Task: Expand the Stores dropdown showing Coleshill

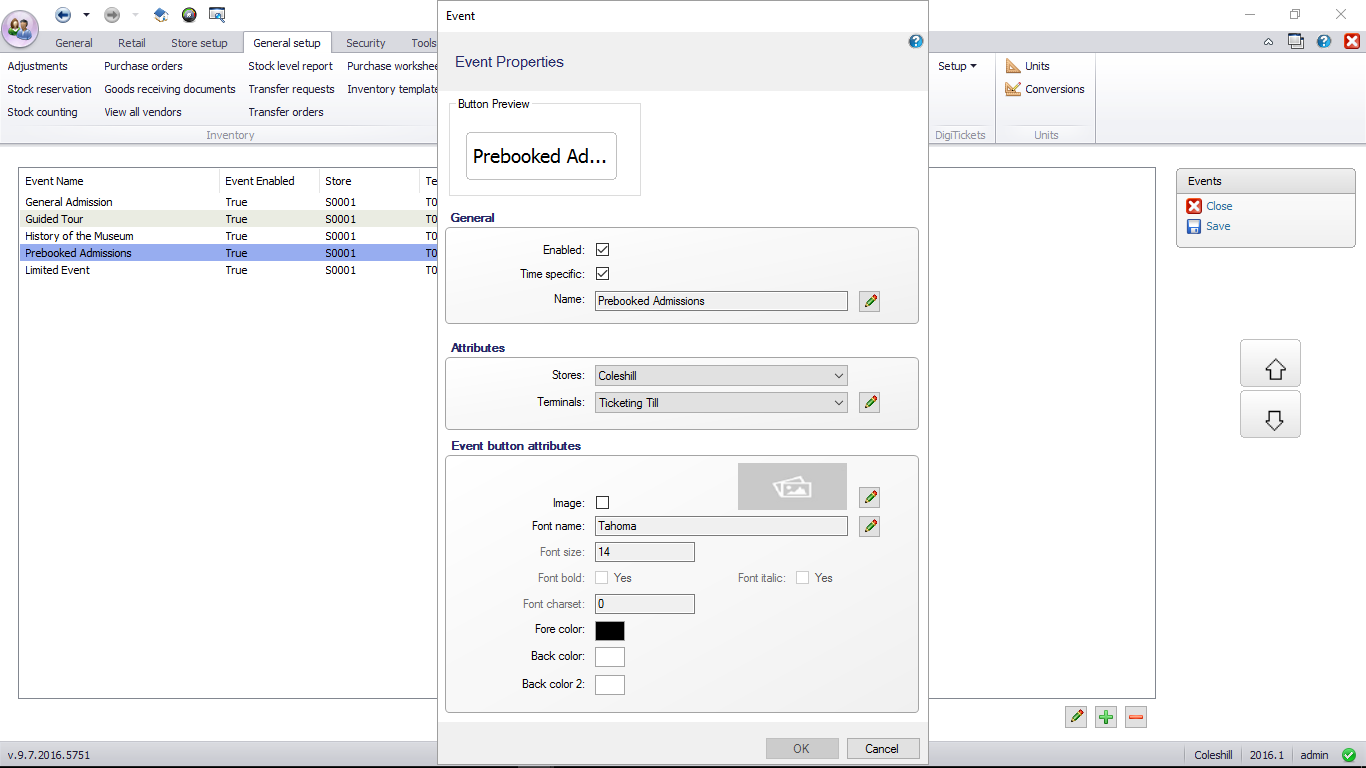Action: 721,376
